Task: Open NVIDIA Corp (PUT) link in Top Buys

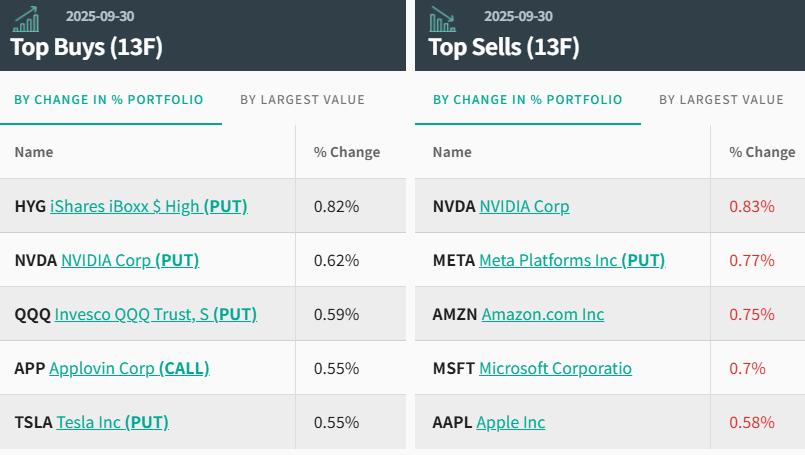Action: 130,261
